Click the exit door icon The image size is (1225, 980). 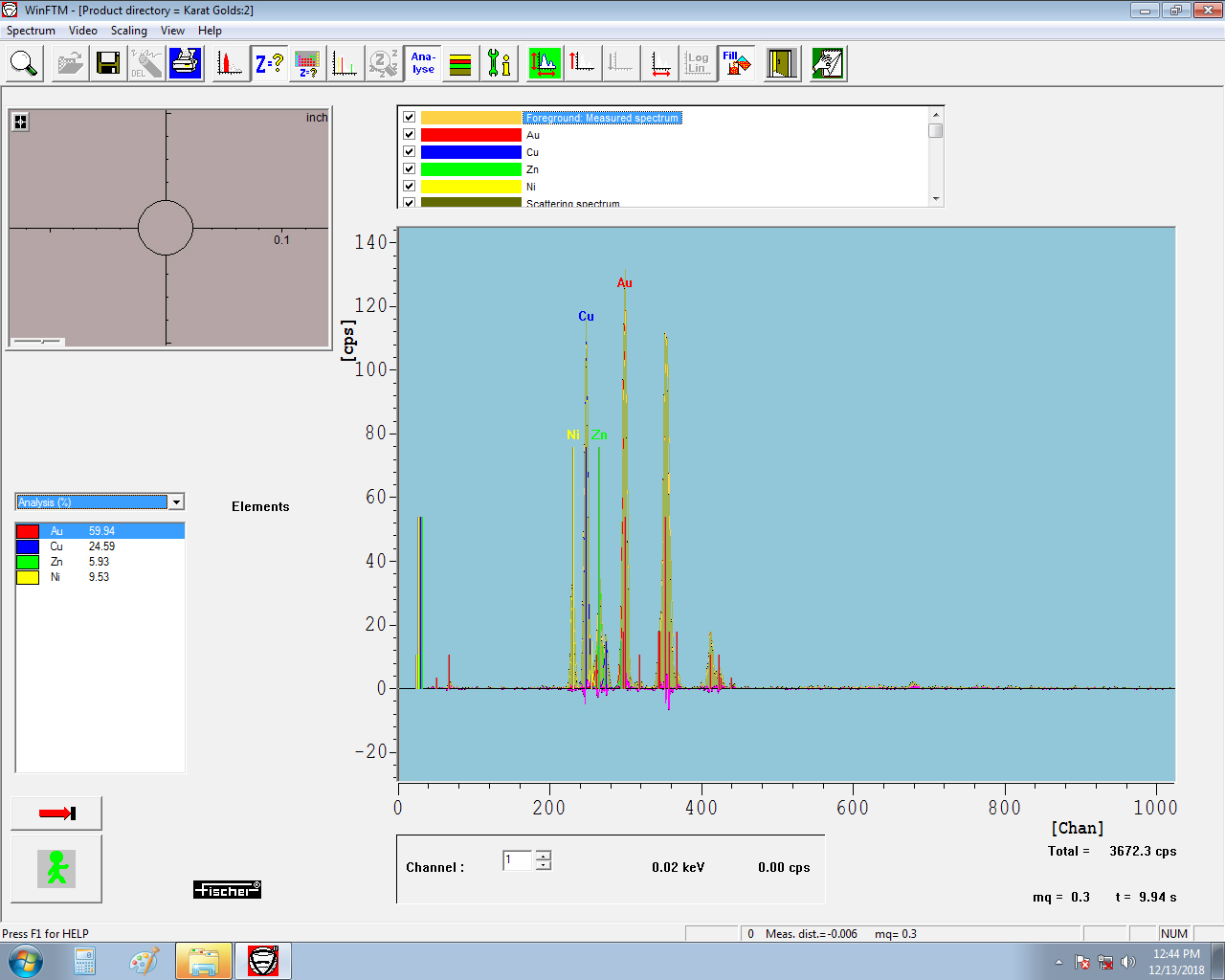782,64
